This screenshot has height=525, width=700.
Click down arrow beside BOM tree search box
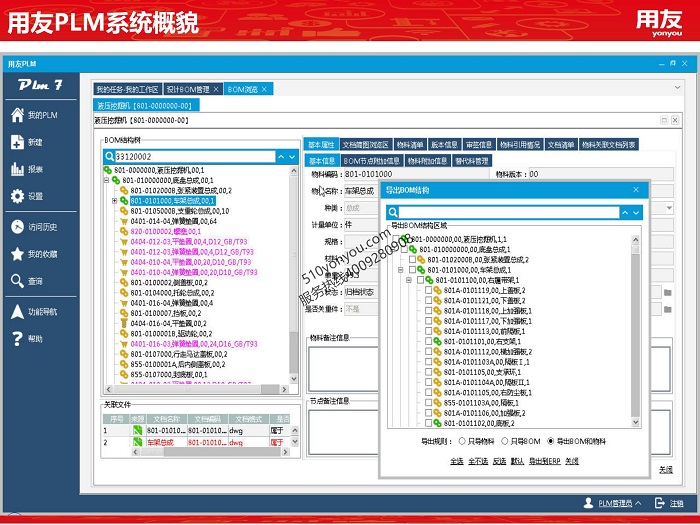pyautogui.click(x=294, y=157)
